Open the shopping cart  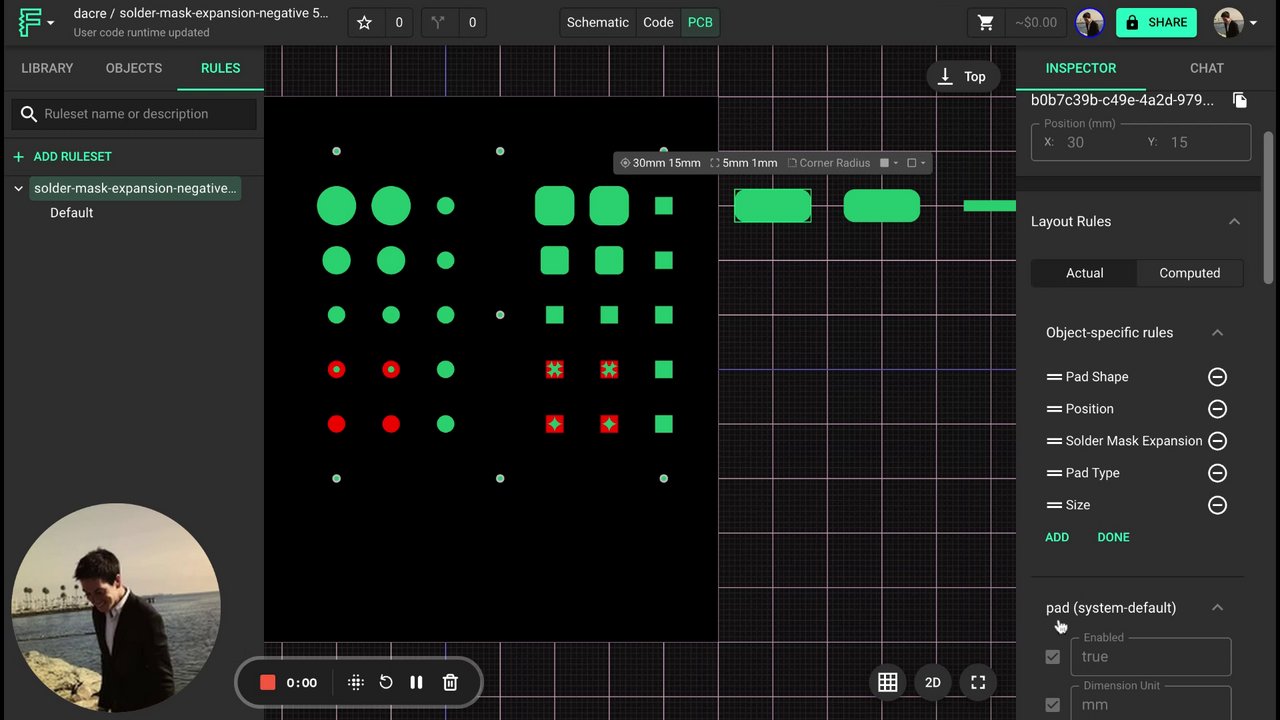986,22
